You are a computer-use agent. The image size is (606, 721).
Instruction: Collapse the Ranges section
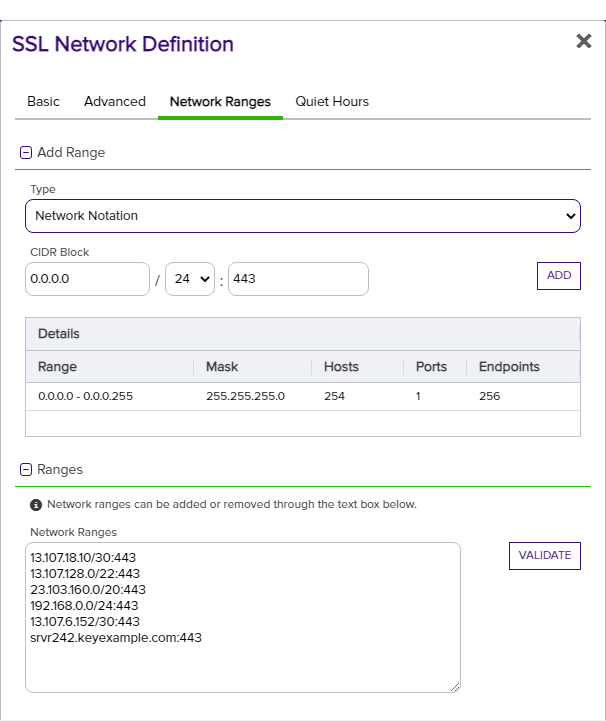point(26,469)
